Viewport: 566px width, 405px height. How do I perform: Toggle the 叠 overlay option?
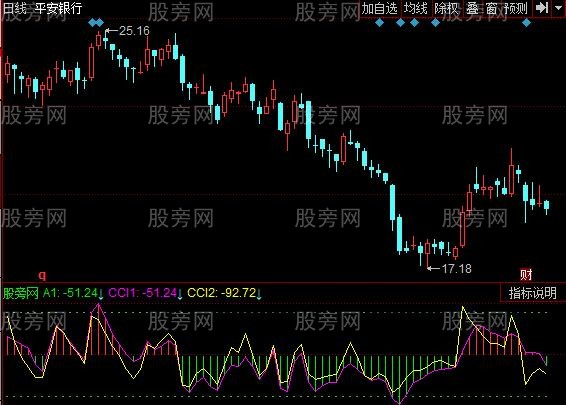(472, 8)
